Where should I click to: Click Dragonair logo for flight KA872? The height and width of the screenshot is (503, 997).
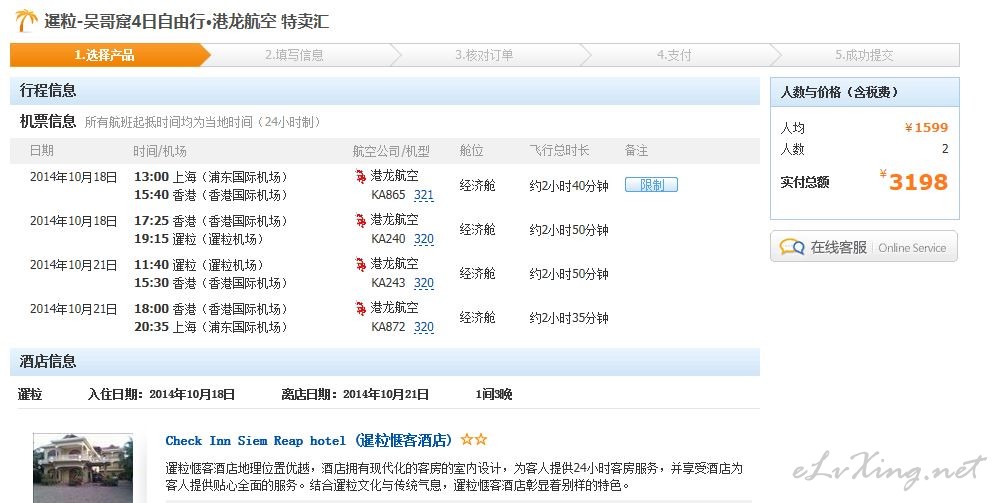361,308
